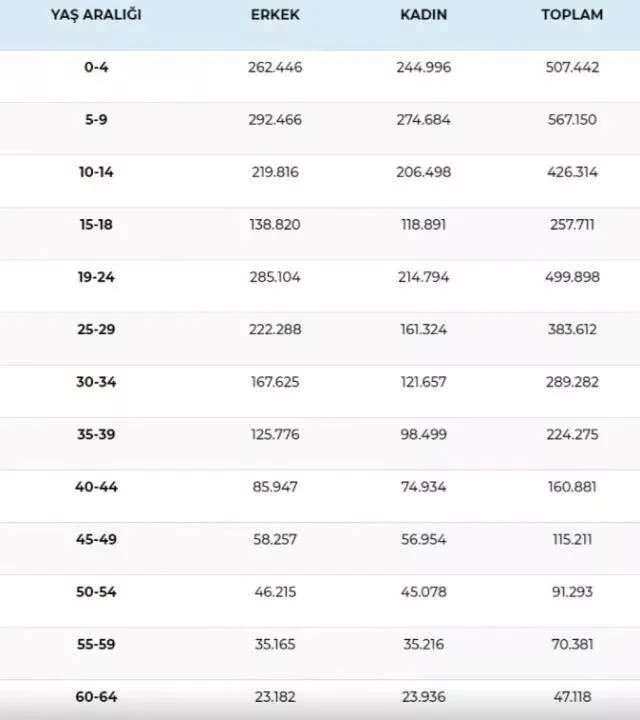Select male count 85.947 cell

(x=275, y=487)
